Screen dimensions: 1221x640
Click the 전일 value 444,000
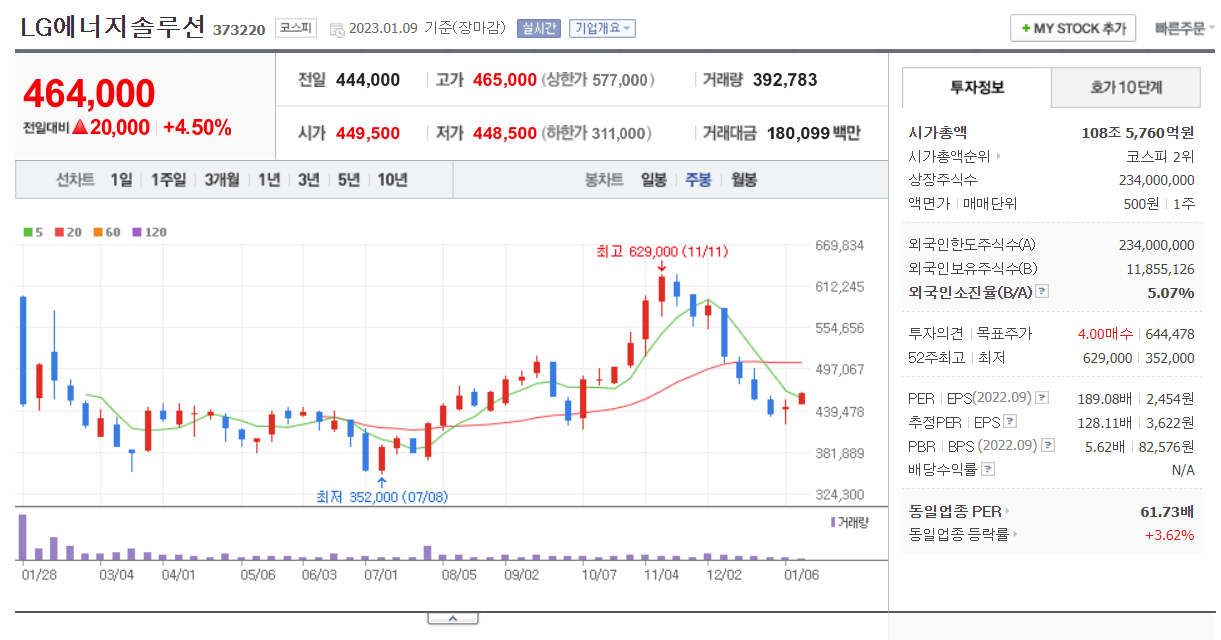368,80
